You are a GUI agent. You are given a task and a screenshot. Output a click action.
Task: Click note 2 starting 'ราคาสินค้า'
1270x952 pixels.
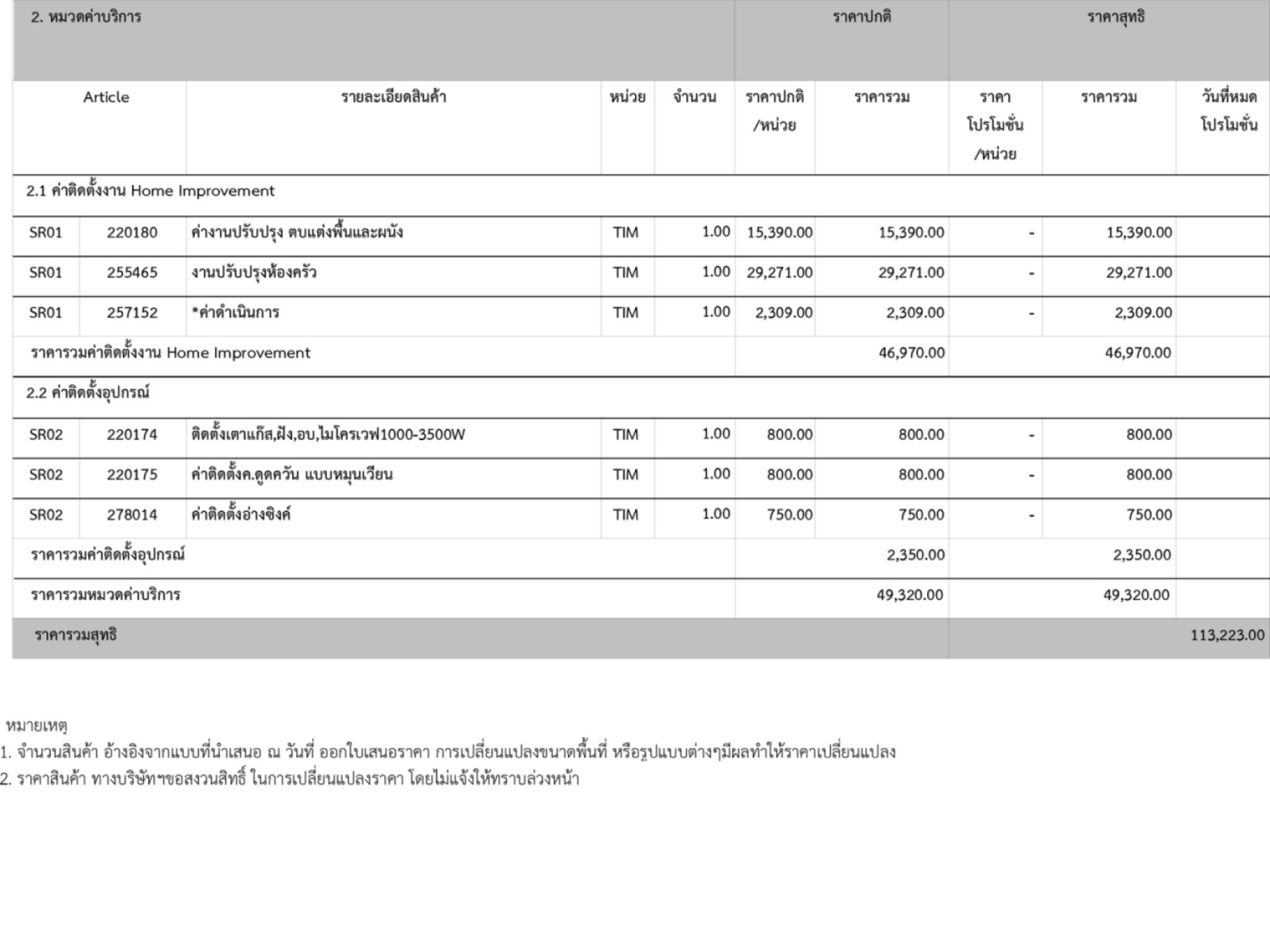(290, 779)
